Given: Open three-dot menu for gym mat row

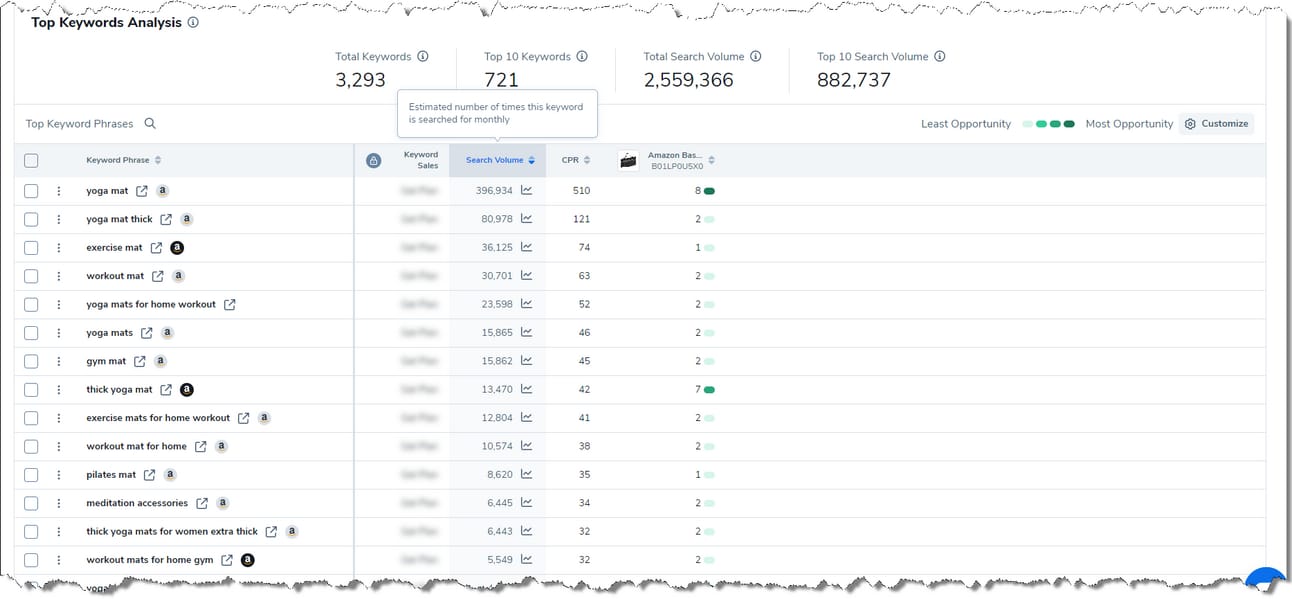Looking at the screenshot, I should pos(59,361).
